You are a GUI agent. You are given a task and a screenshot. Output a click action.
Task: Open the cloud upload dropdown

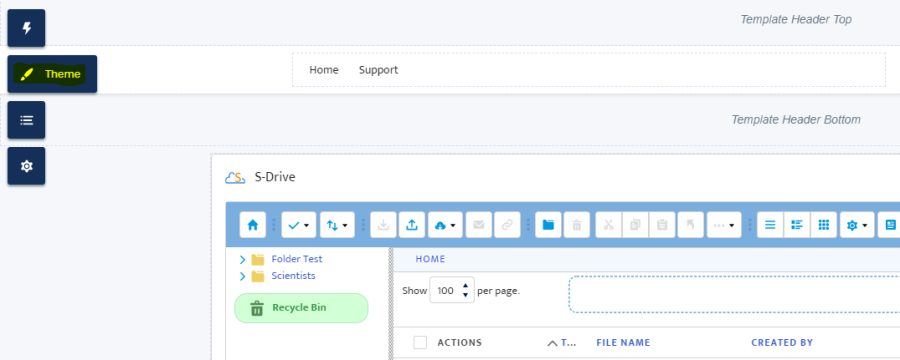click(x=445, y=225)
